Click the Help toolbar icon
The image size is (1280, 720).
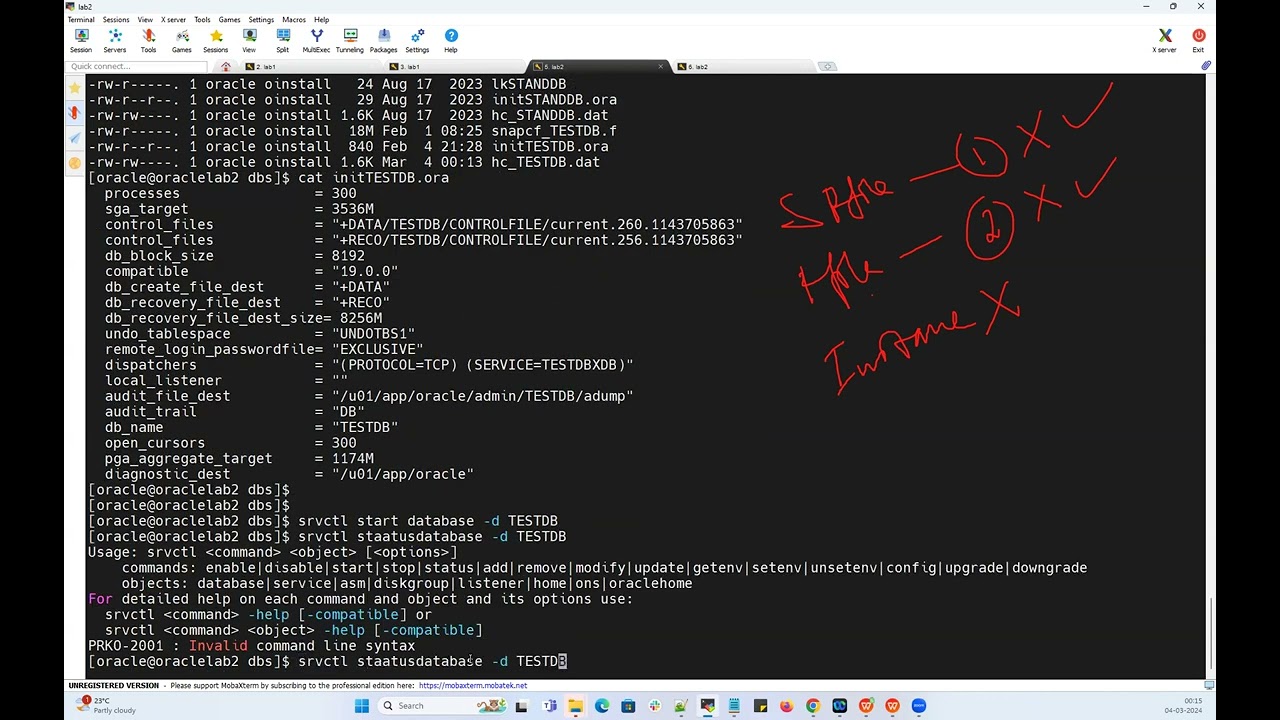451,40
